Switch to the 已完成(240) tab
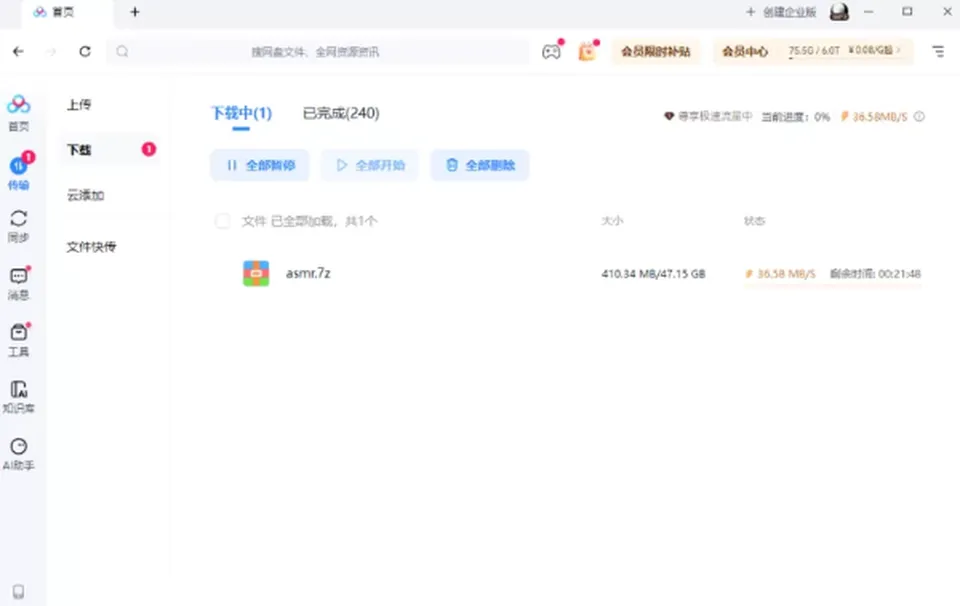 tap(341, 113)
